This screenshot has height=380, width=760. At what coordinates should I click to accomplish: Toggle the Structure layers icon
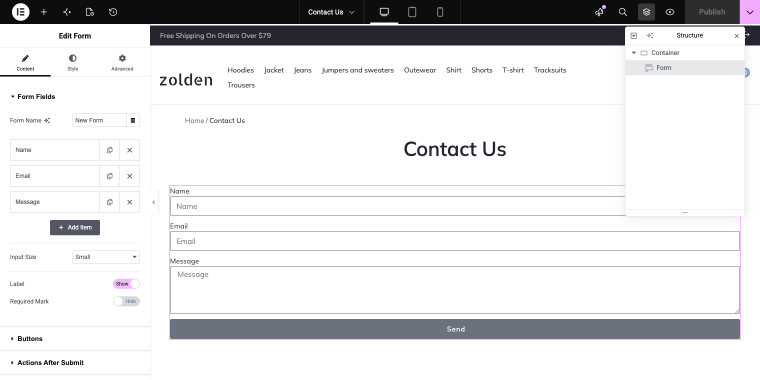tap(646, 12)
